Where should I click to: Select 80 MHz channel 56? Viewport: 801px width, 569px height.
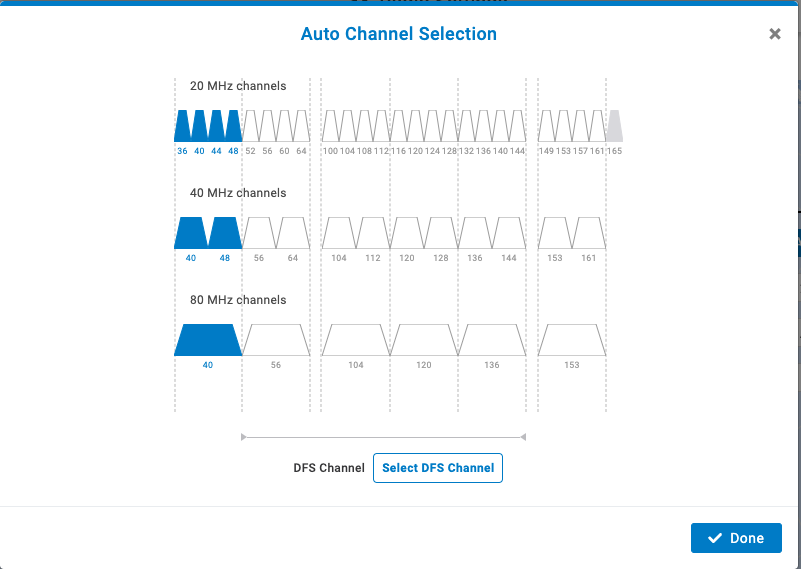click(x=276, y=340)
